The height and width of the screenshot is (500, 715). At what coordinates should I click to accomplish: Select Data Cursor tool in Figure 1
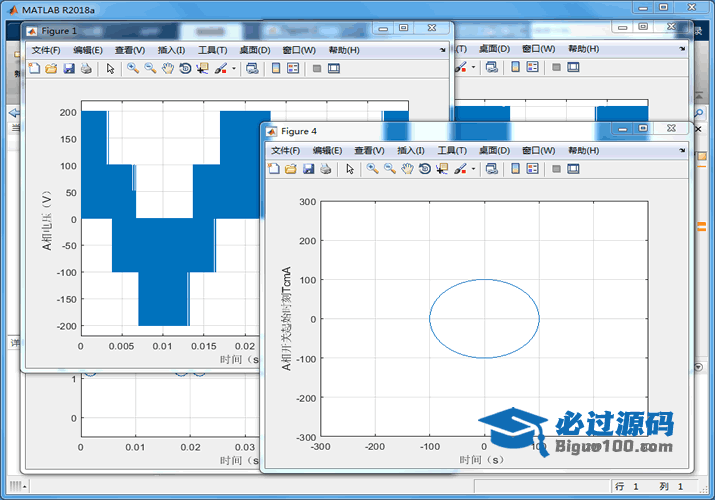coord(202,68)
